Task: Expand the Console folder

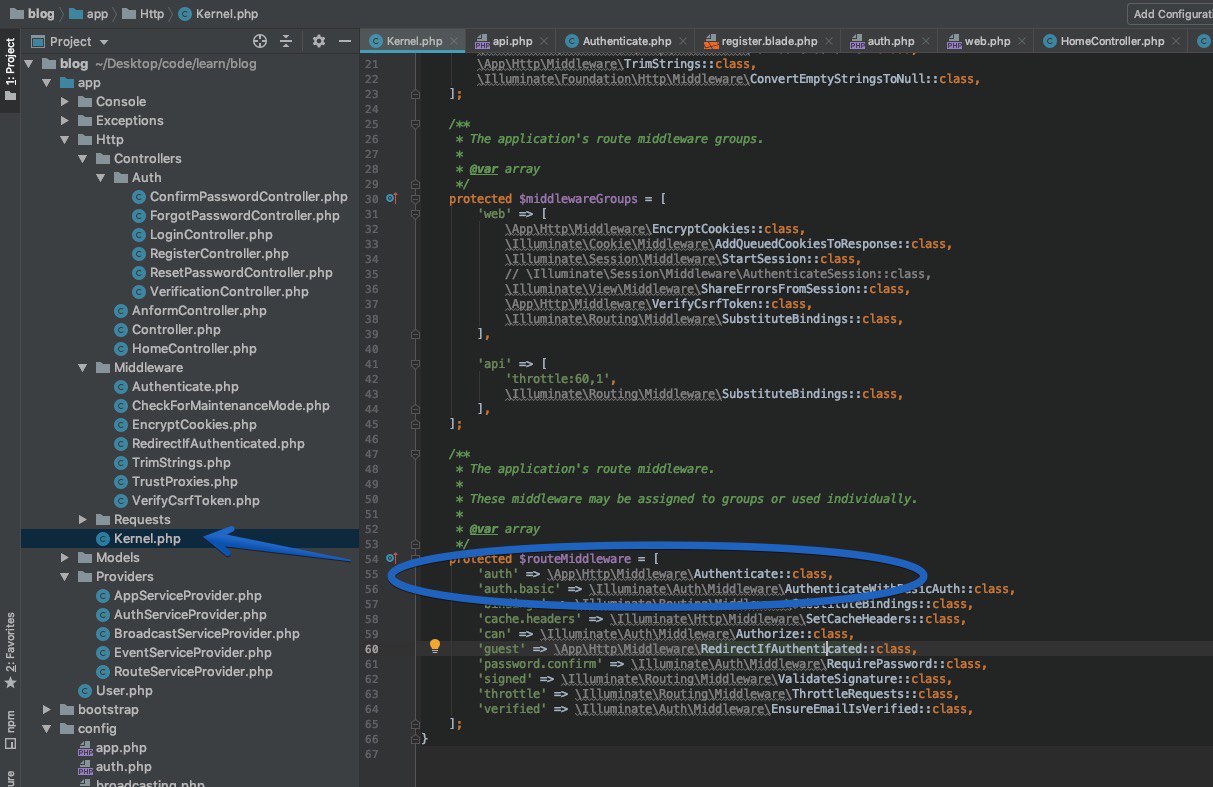Action: (x=65, y=102)
